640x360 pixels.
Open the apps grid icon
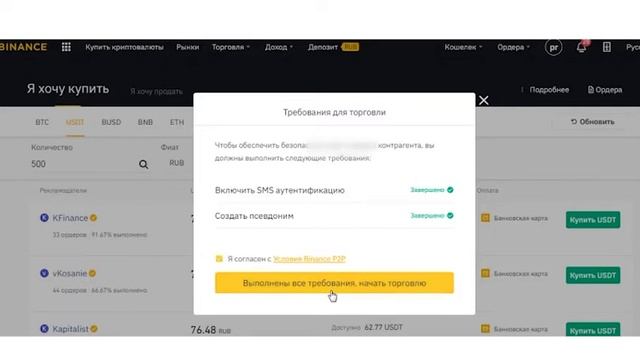66,47
